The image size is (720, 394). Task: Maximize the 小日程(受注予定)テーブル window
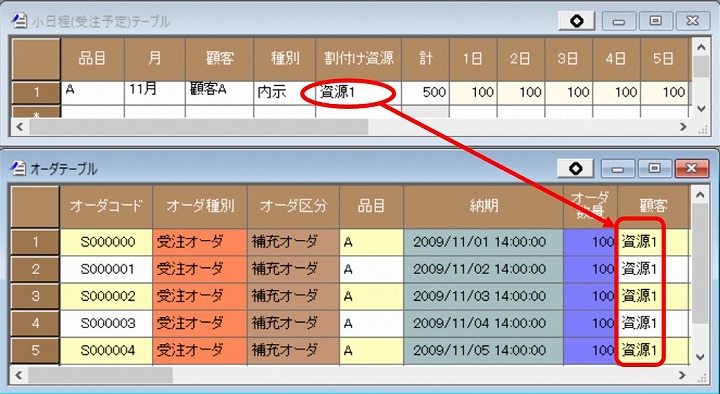[655, 21]
